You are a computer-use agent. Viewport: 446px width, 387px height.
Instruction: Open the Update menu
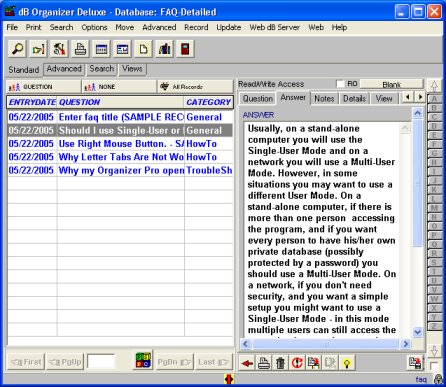click(229, 27)
